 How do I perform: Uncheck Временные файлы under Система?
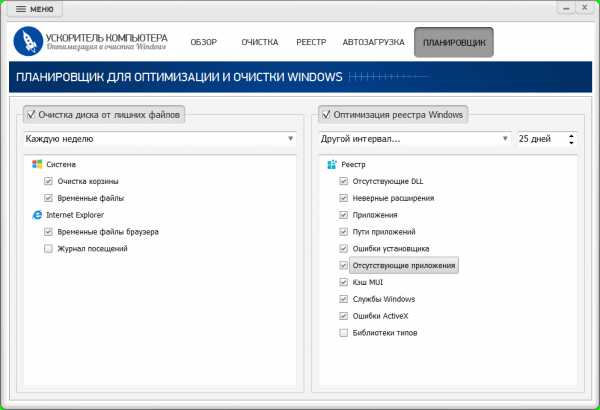tap(48, 198)
